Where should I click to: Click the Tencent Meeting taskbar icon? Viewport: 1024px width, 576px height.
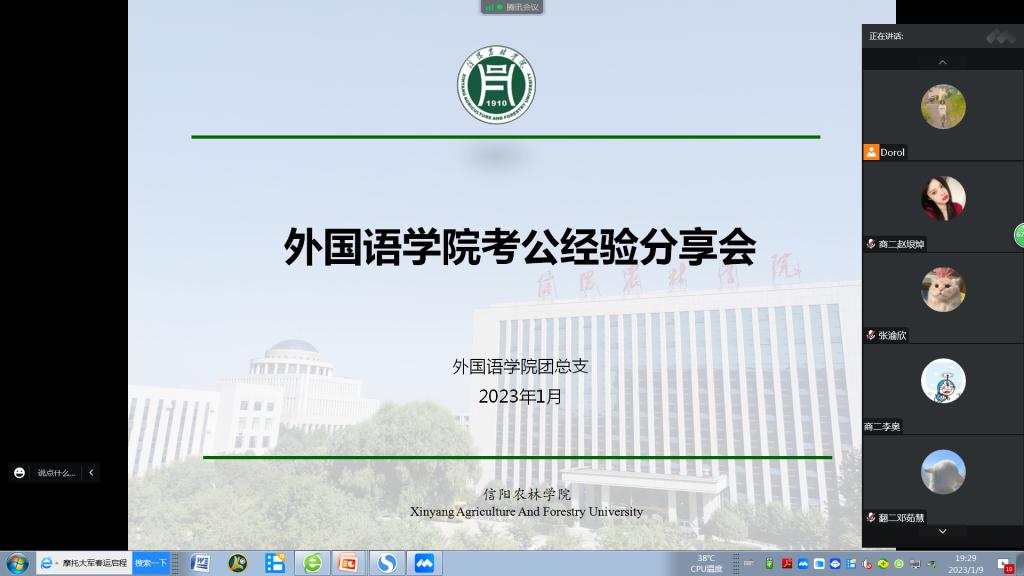(x=424, y=563)
